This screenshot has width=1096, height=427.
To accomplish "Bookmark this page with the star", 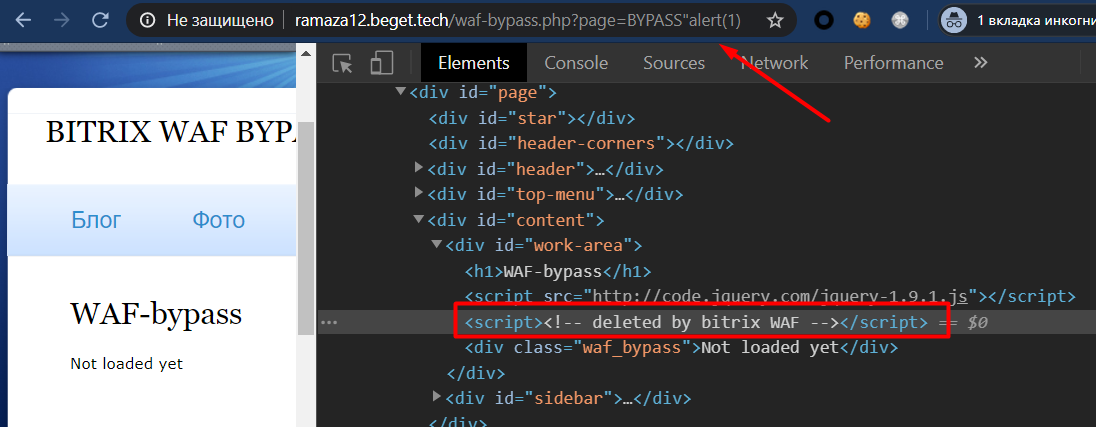I will click(774, 21).
